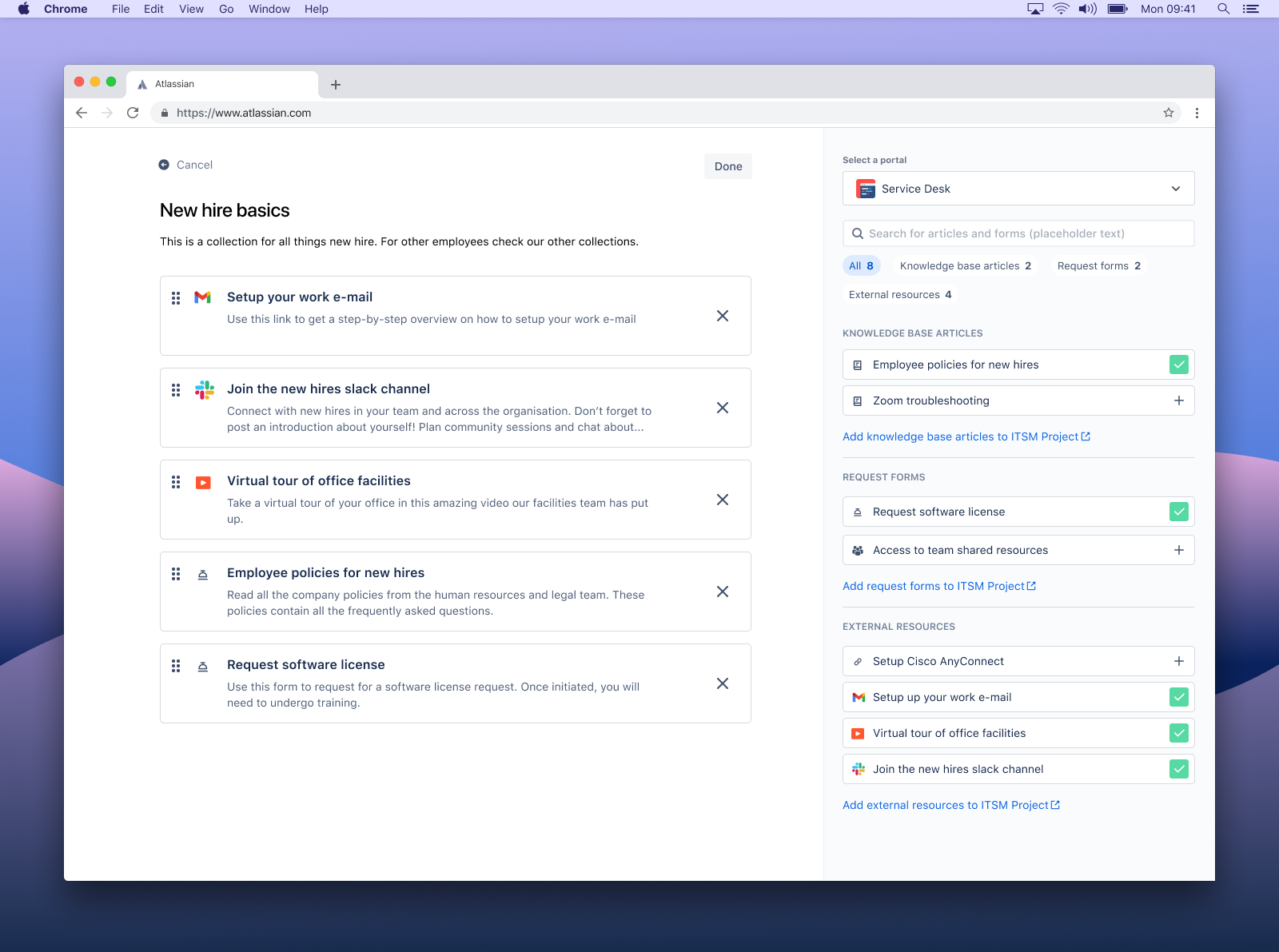Remove the Request software license card
This screenshot has height=952, width=1279.
tap(723, 683)
